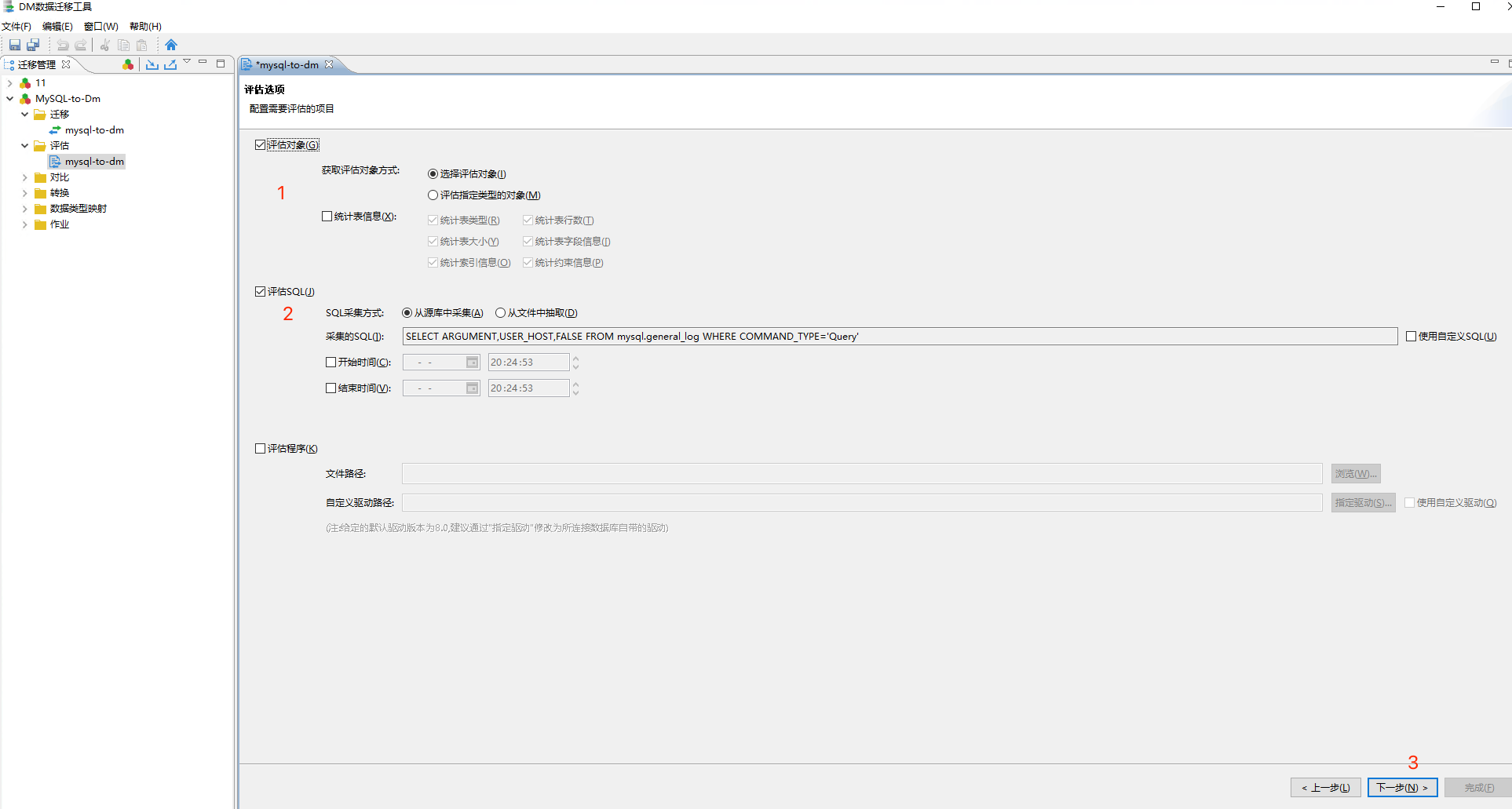
Task: Collapse the MySQL-to-Dm project node
Action: click(x=9, y=98)
